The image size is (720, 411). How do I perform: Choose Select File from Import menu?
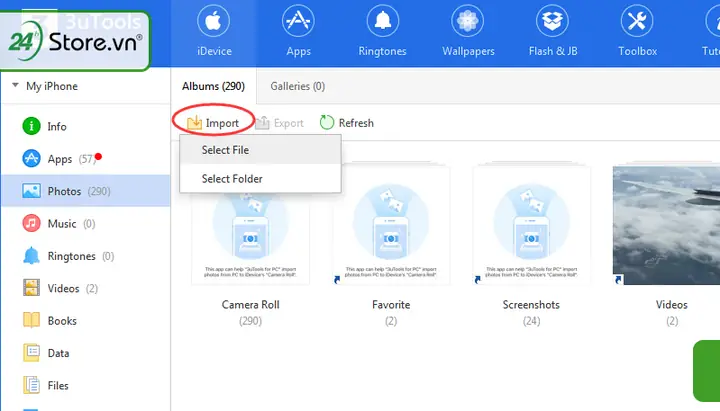coord(260,150)
